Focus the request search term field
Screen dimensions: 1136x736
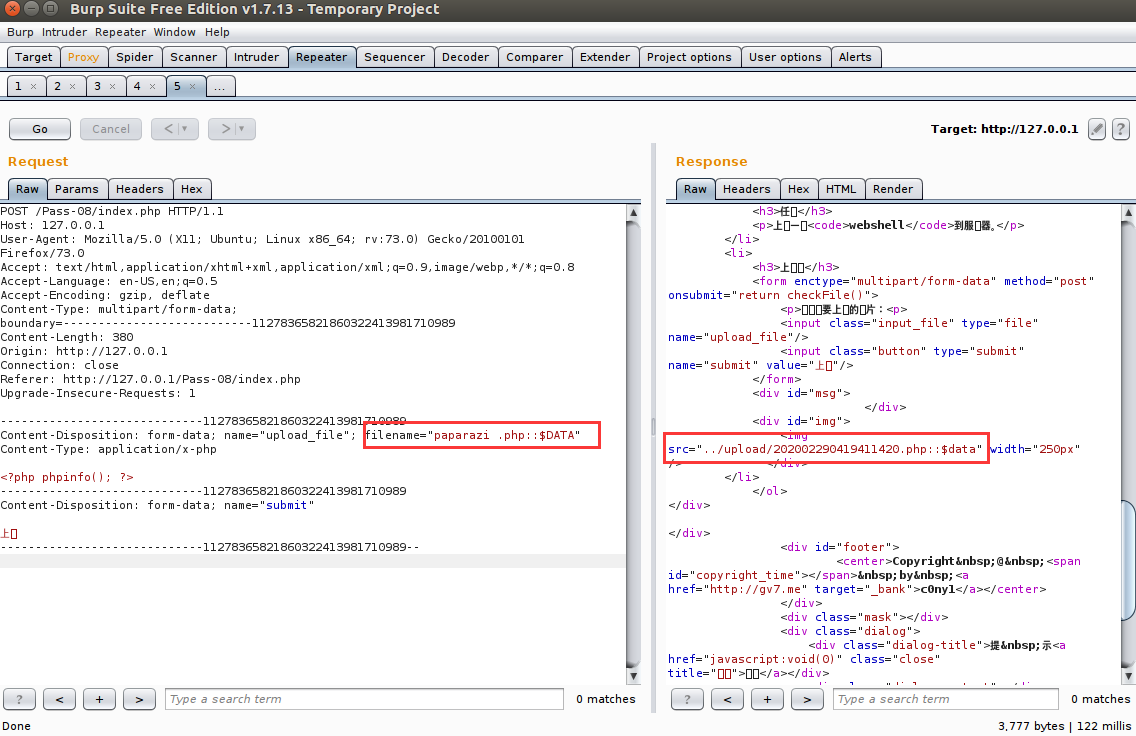point(364,699)
